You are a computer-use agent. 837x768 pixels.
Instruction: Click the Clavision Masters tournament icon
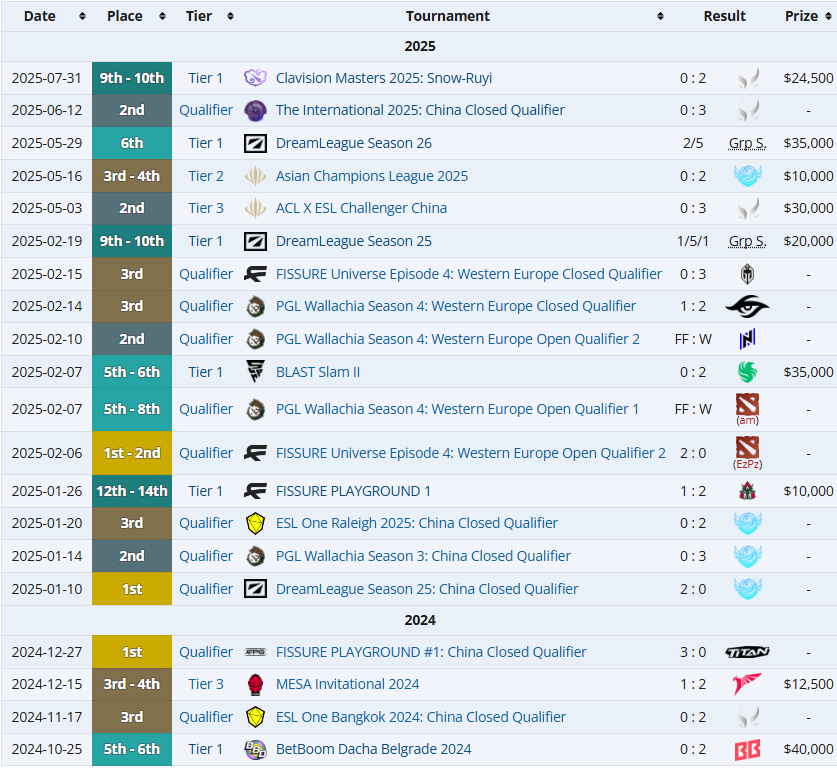(x=255, y=78)
